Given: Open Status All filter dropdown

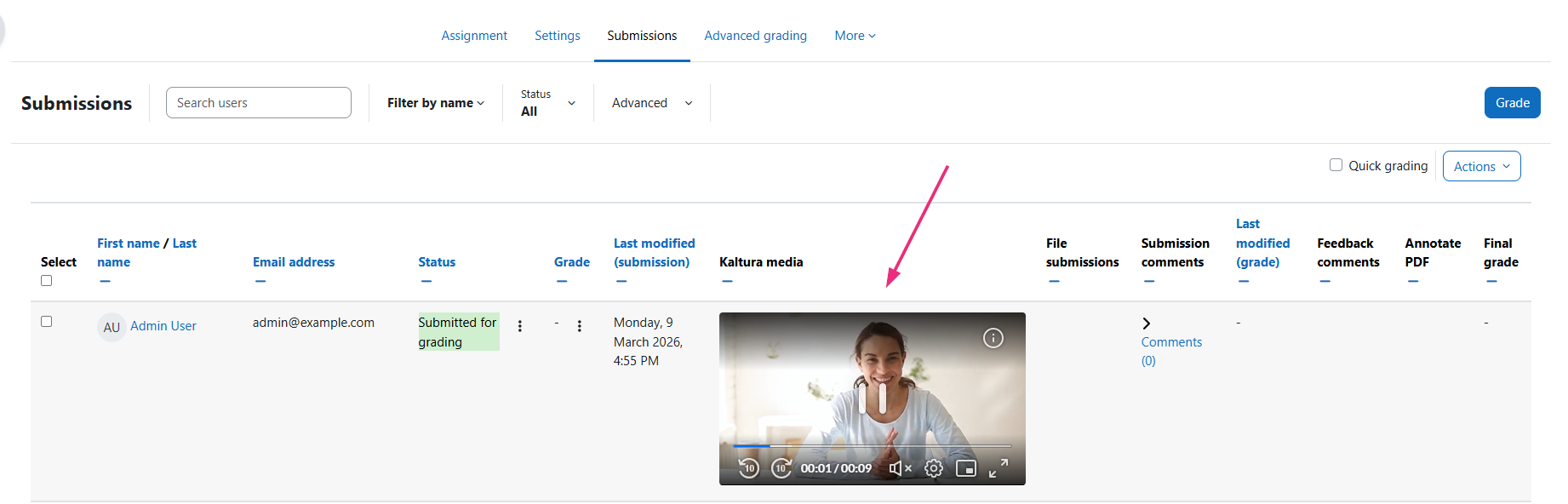Looking at the screenshot, I should [548, 103].
